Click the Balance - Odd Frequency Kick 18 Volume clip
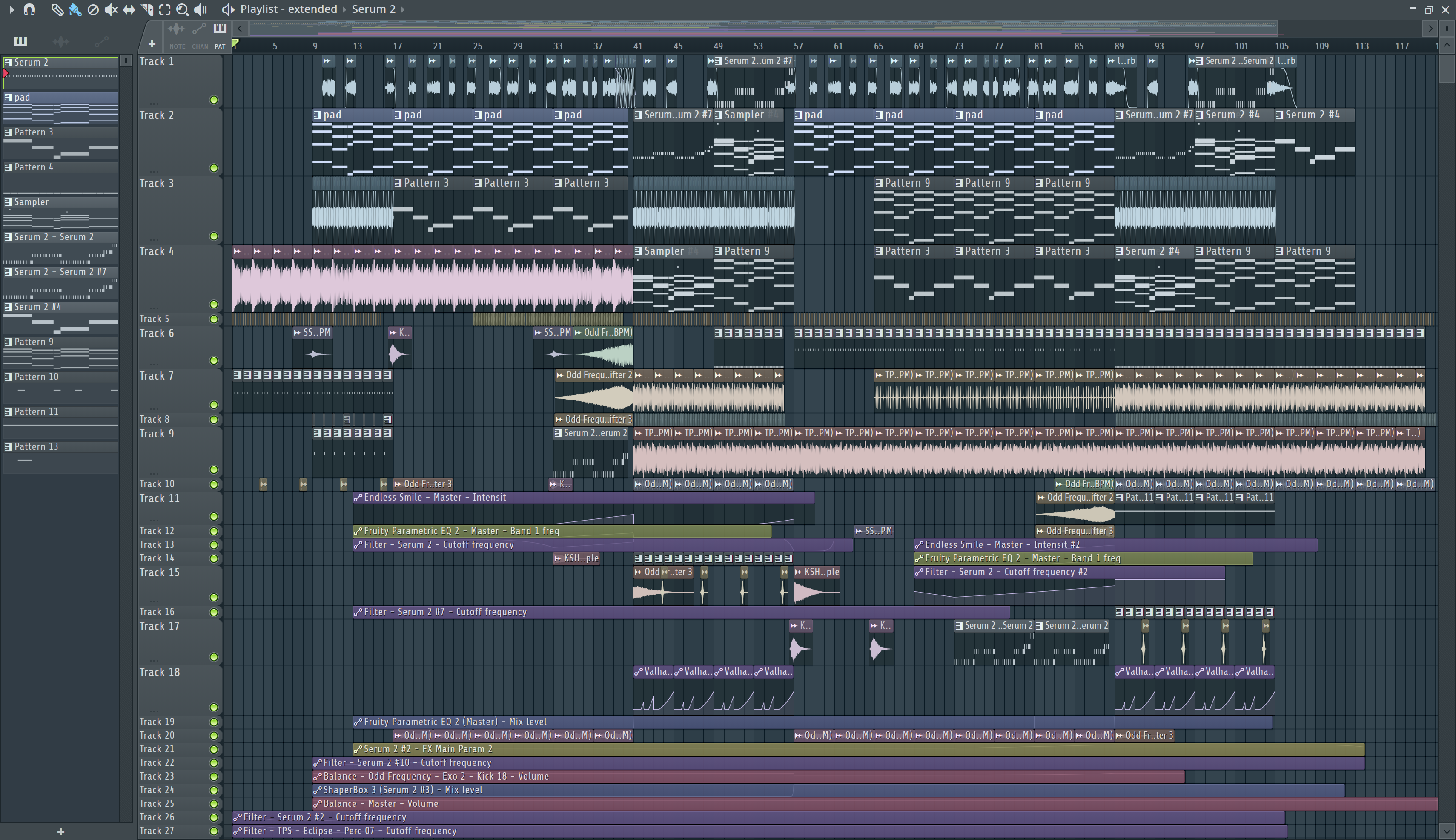1456x840 pixels. point(748,777)
